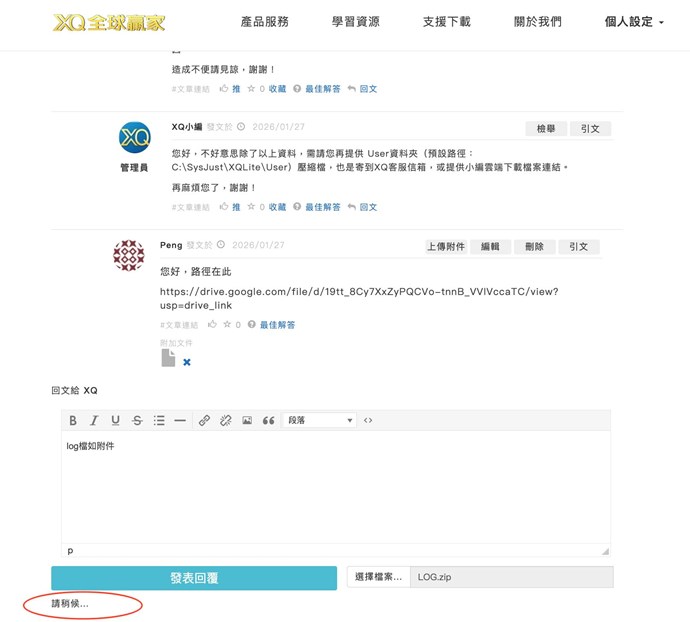Click 刪除 on Peng's post

coord(534,247)
